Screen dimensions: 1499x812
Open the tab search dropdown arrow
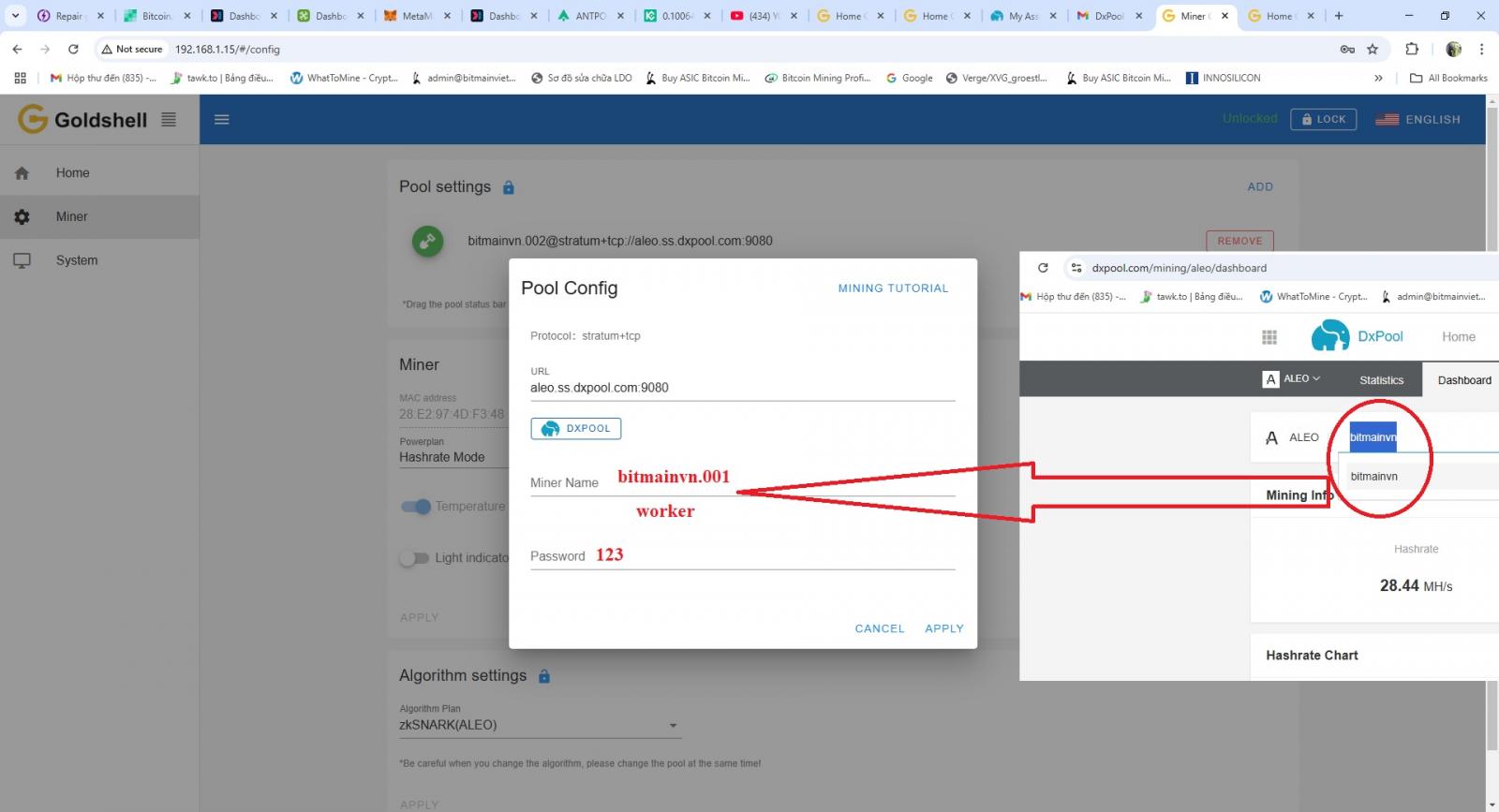15,16
